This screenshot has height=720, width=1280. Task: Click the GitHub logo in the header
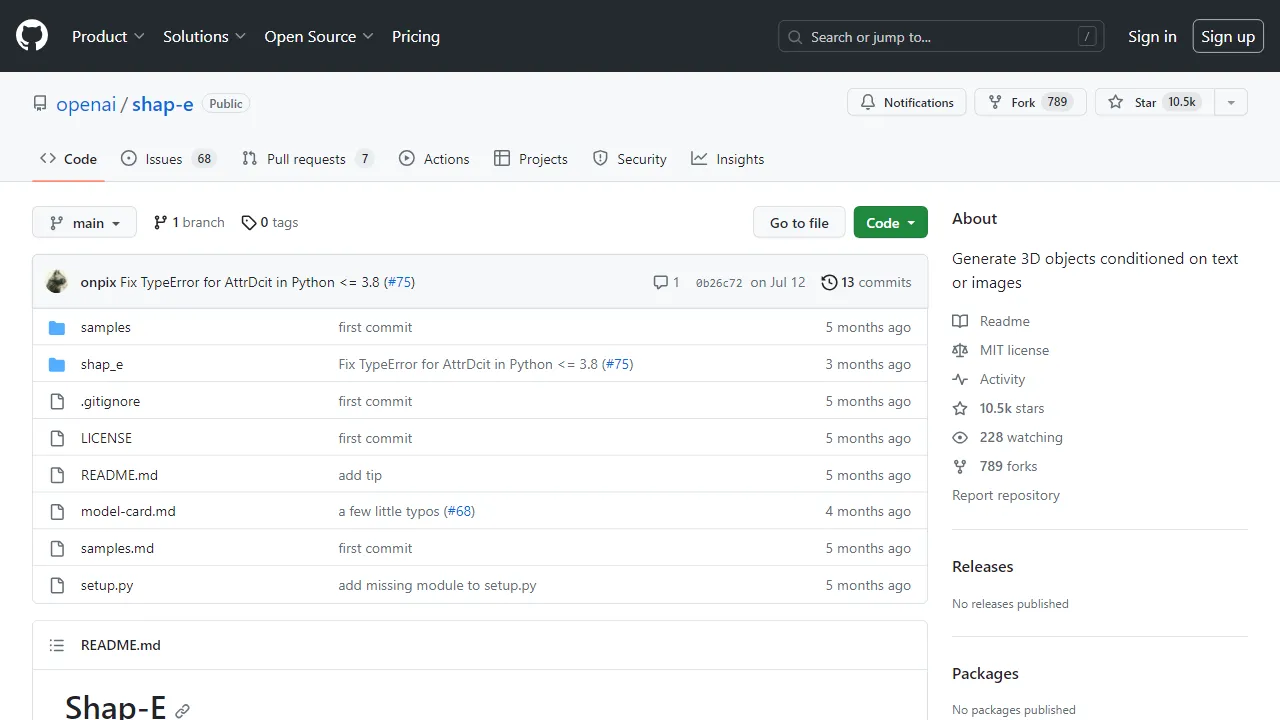pyautogui.click(x=32, y=36)
